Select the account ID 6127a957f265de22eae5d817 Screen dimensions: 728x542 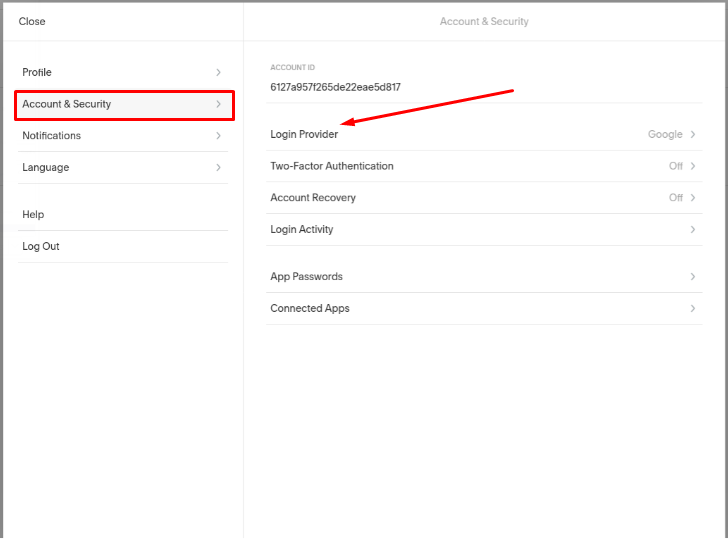[335, 87]
